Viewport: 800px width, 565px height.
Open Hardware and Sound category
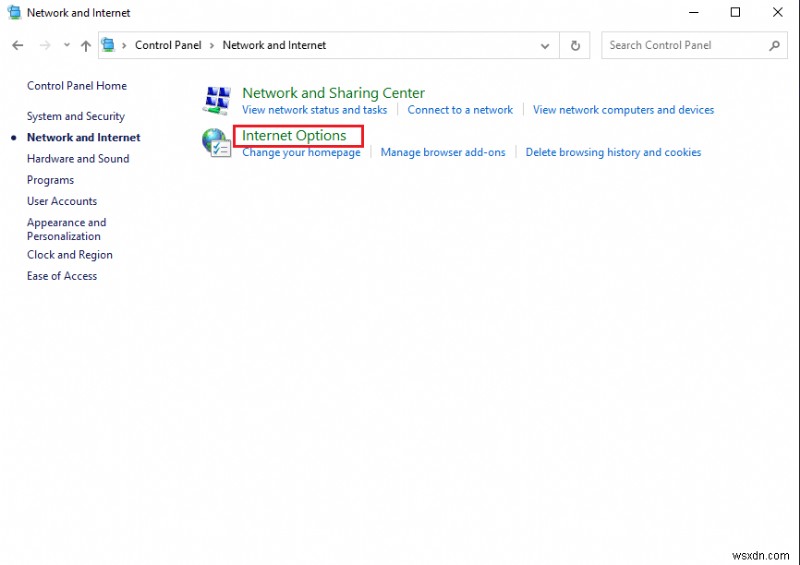(x=78, y=159)
